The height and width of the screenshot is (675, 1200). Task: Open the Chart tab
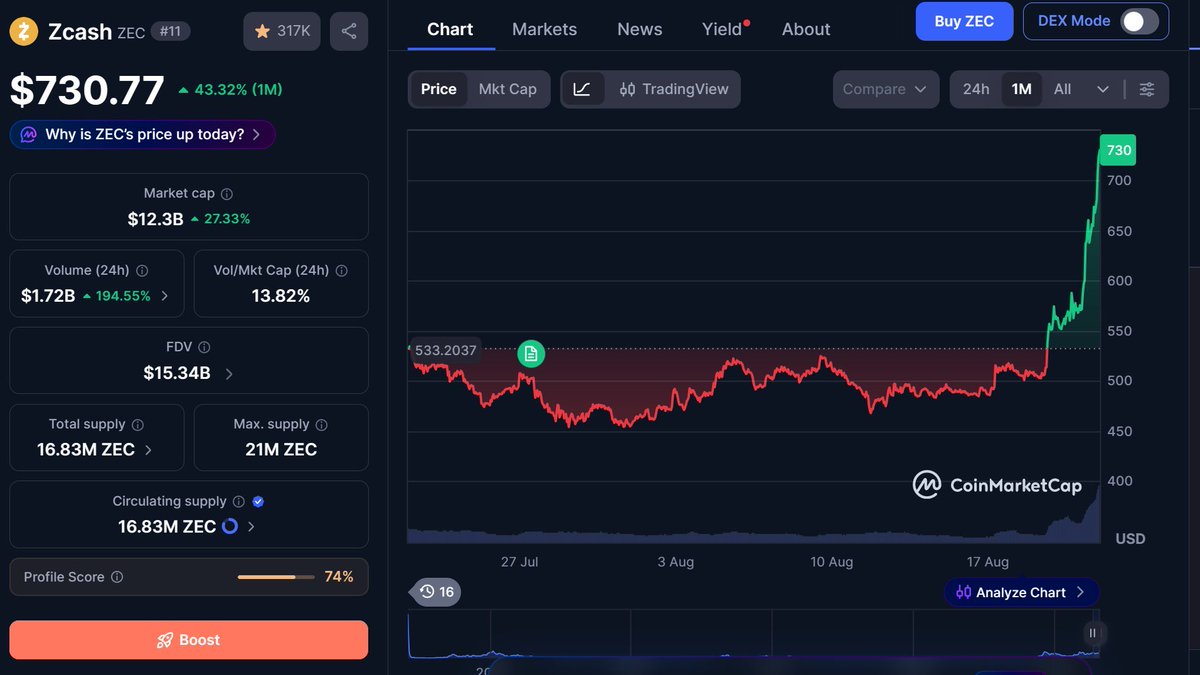click(450, 29)
